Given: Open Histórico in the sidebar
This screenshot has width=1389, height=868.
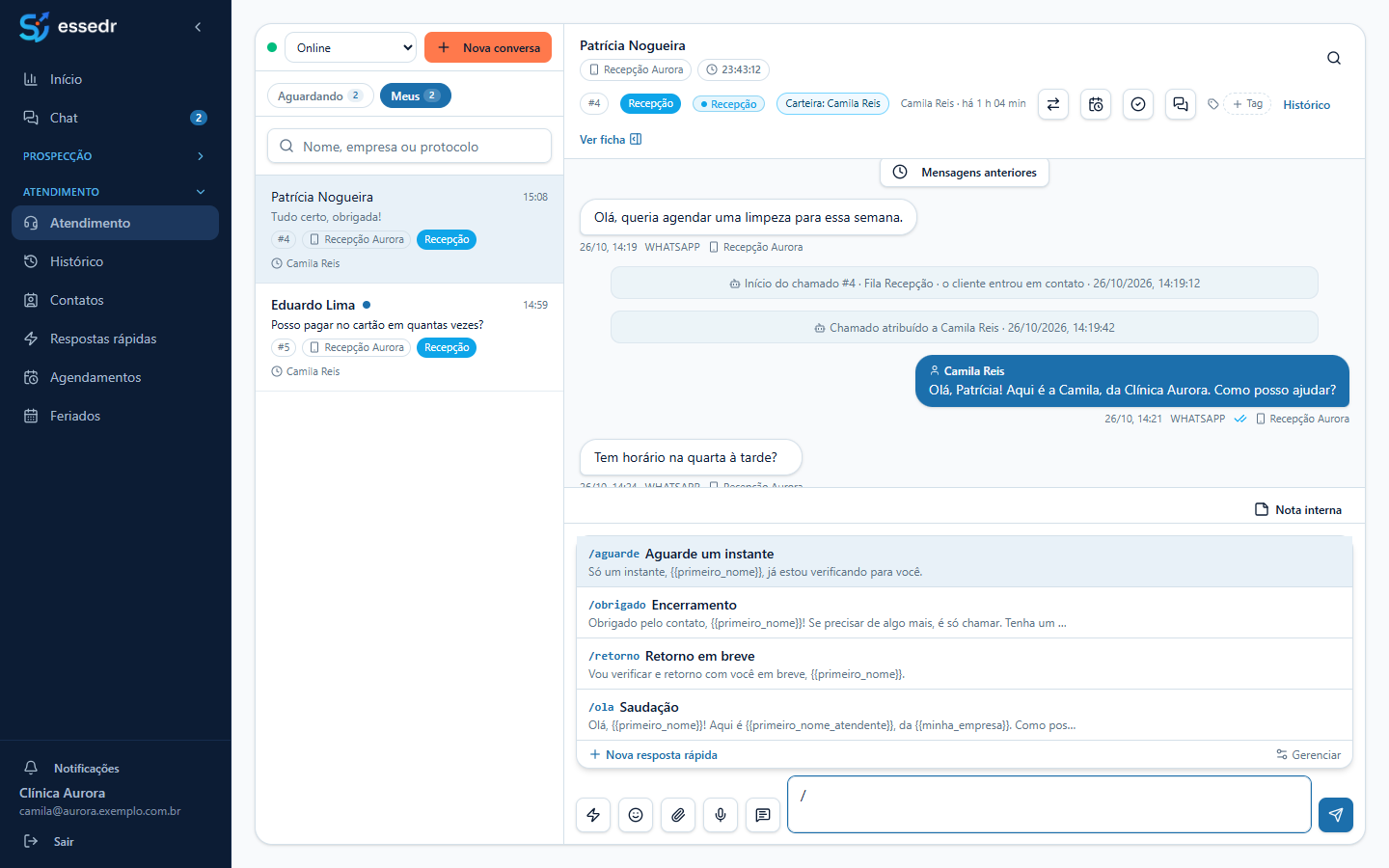Looking at the screenshot, I should point(115,261).
